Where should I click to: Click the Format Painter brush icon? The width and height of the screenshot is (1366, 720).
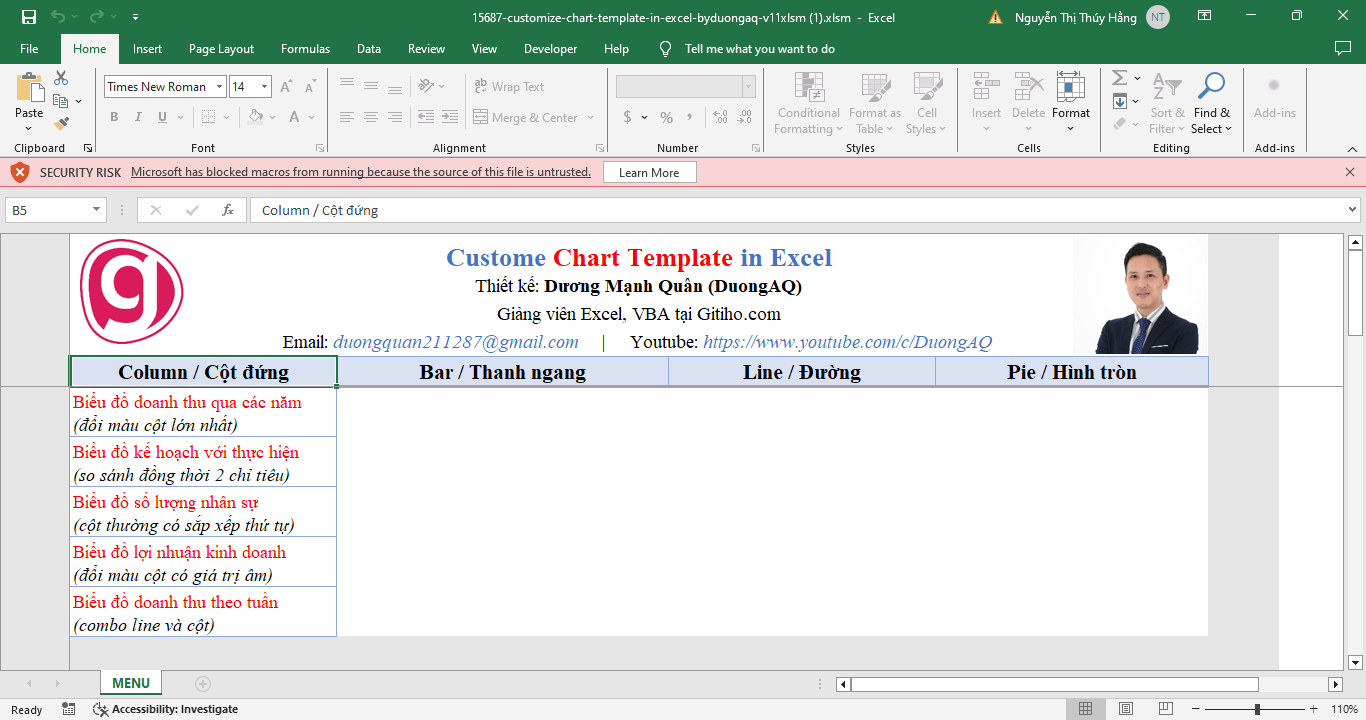click(61, 124)
